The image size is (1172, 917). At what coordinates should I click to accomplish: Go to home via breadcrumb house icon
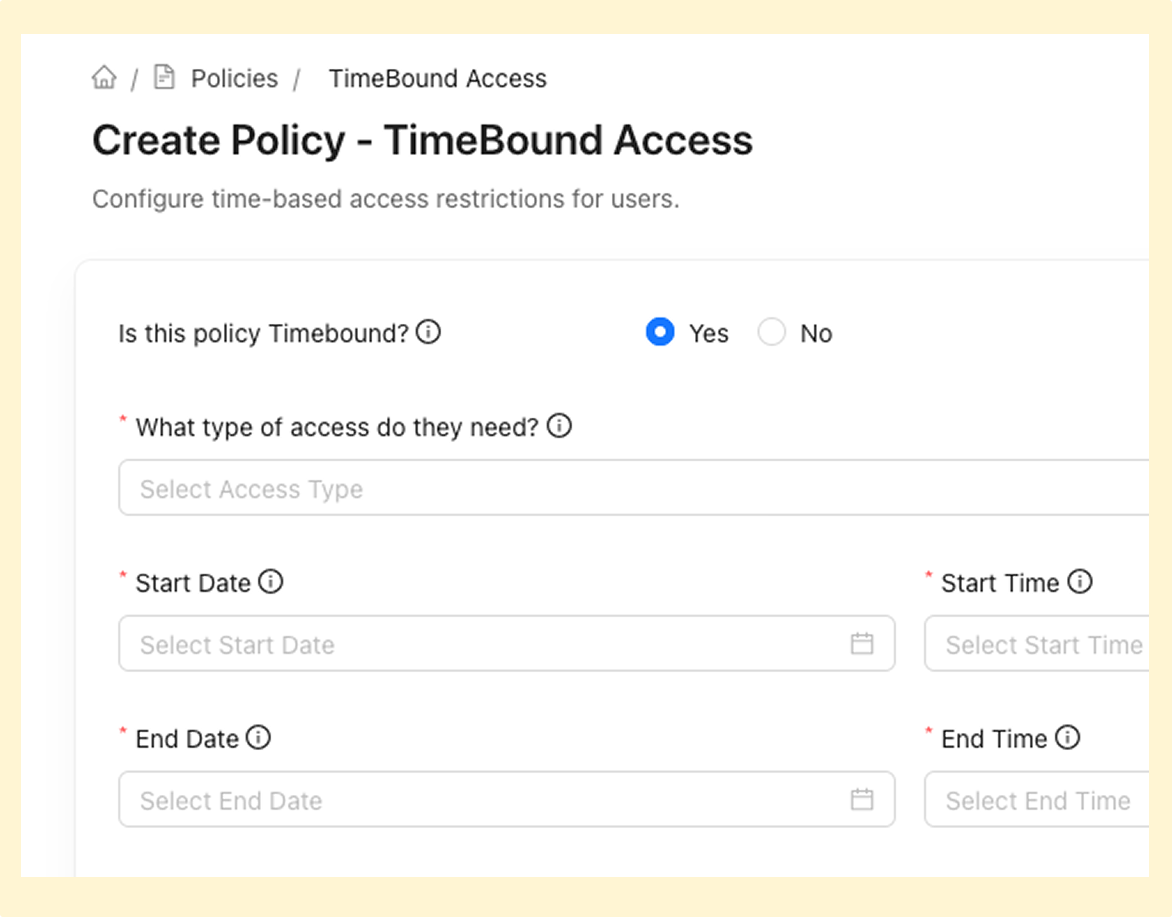pyautogui.click(x=105, y=77)
